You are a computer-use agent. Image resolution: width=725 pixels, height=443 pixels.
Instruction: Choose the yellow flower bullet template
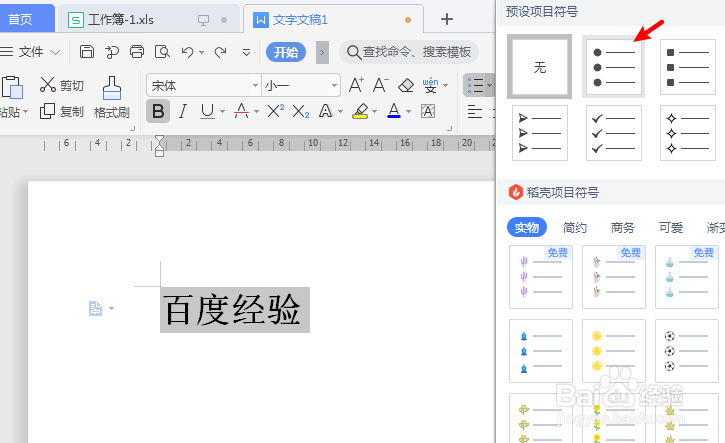click(614, 351)
